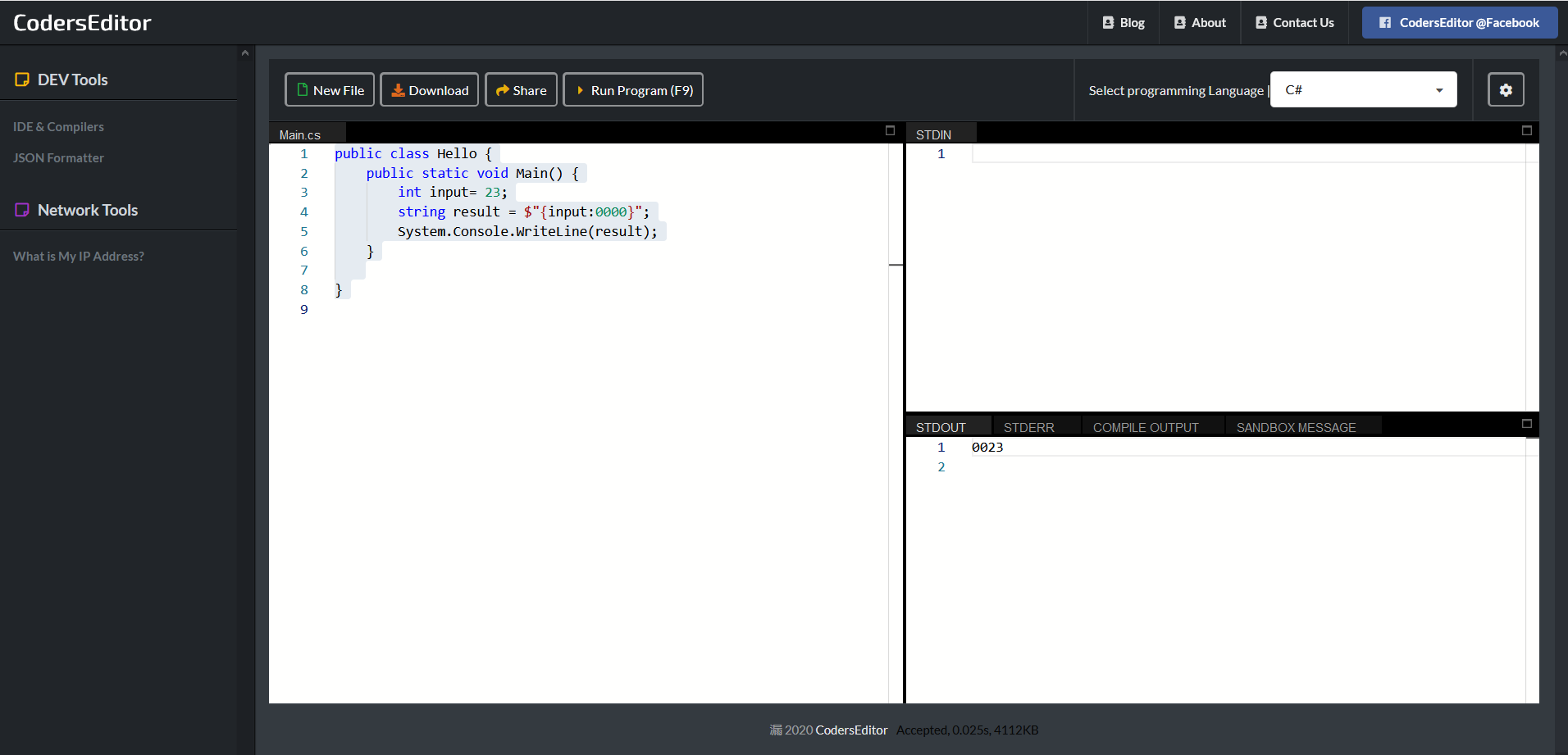Download the current code file
This screenshot has height=755, width=1568.
429,90
